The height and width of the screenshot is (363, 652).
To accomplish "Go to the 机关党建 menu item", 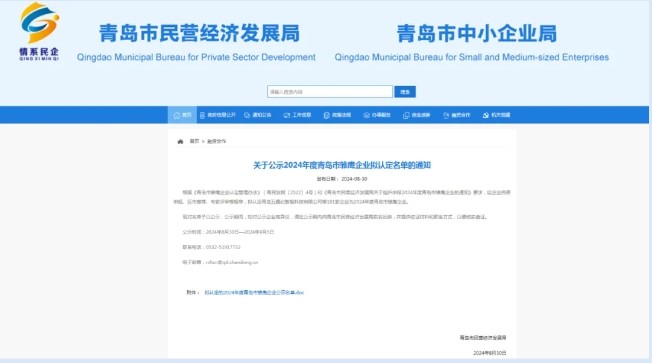I will point(501,115).
